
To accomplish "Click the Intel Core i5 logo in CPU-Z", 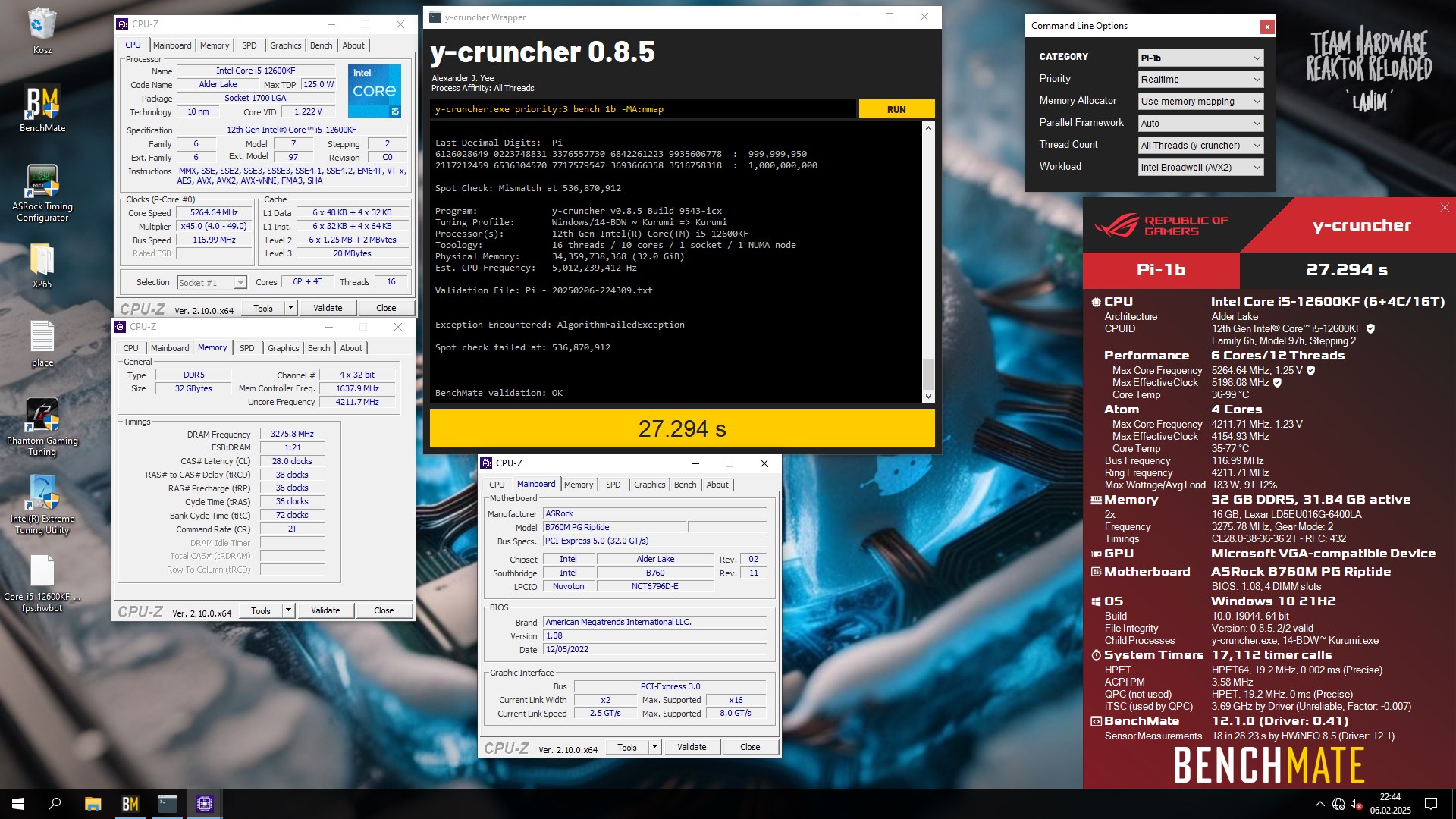I will click(x=375, y=91).
